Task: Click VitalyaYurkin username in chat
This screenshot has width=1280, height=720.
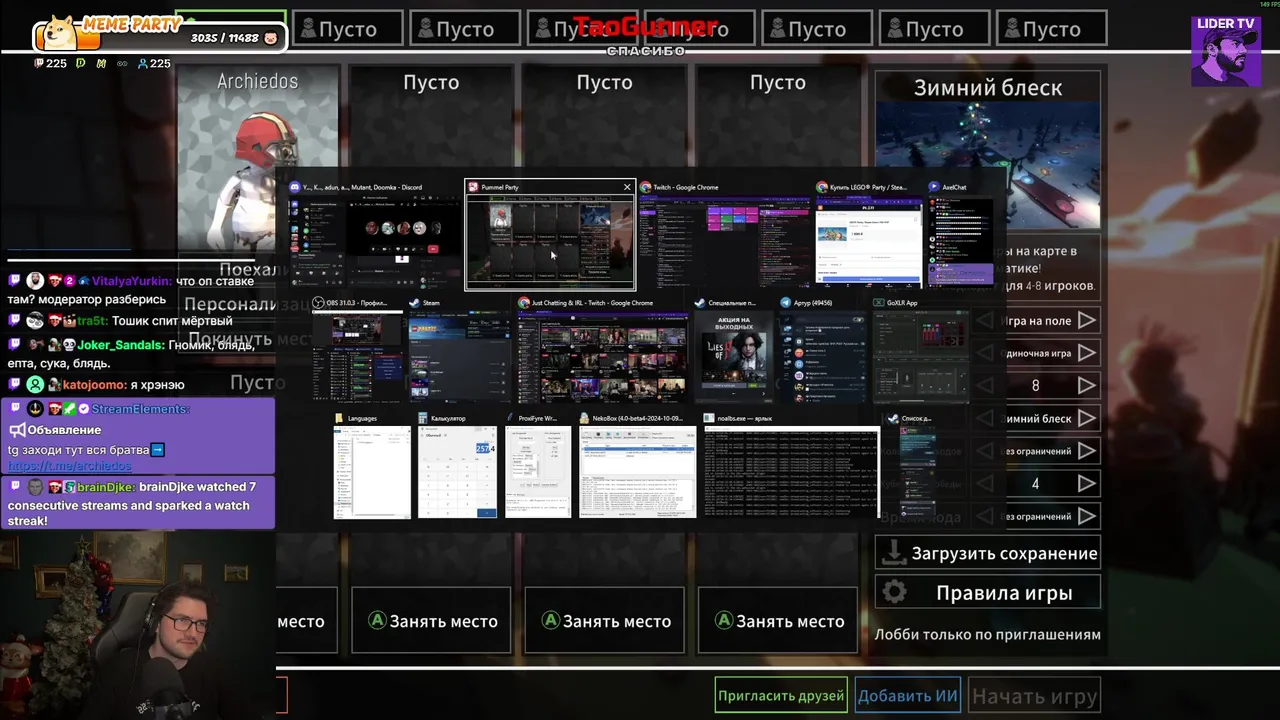Action: tap(132, 281)
